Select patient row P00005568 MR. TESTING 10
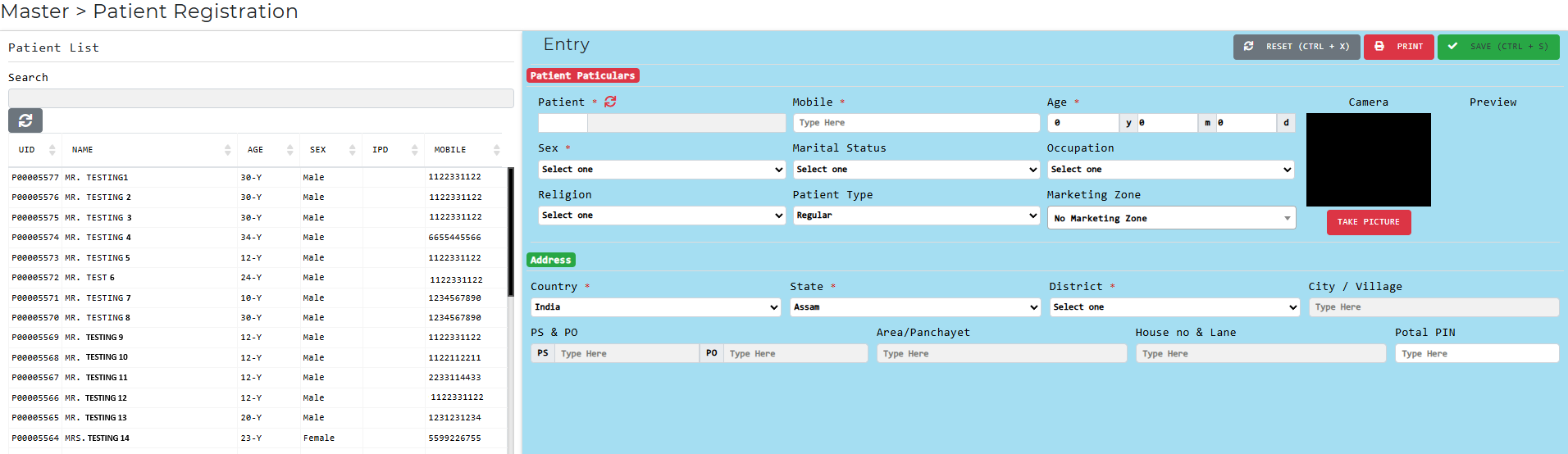Image resolution: width=1568 pixels, height=454 pixels. point(256,358)
